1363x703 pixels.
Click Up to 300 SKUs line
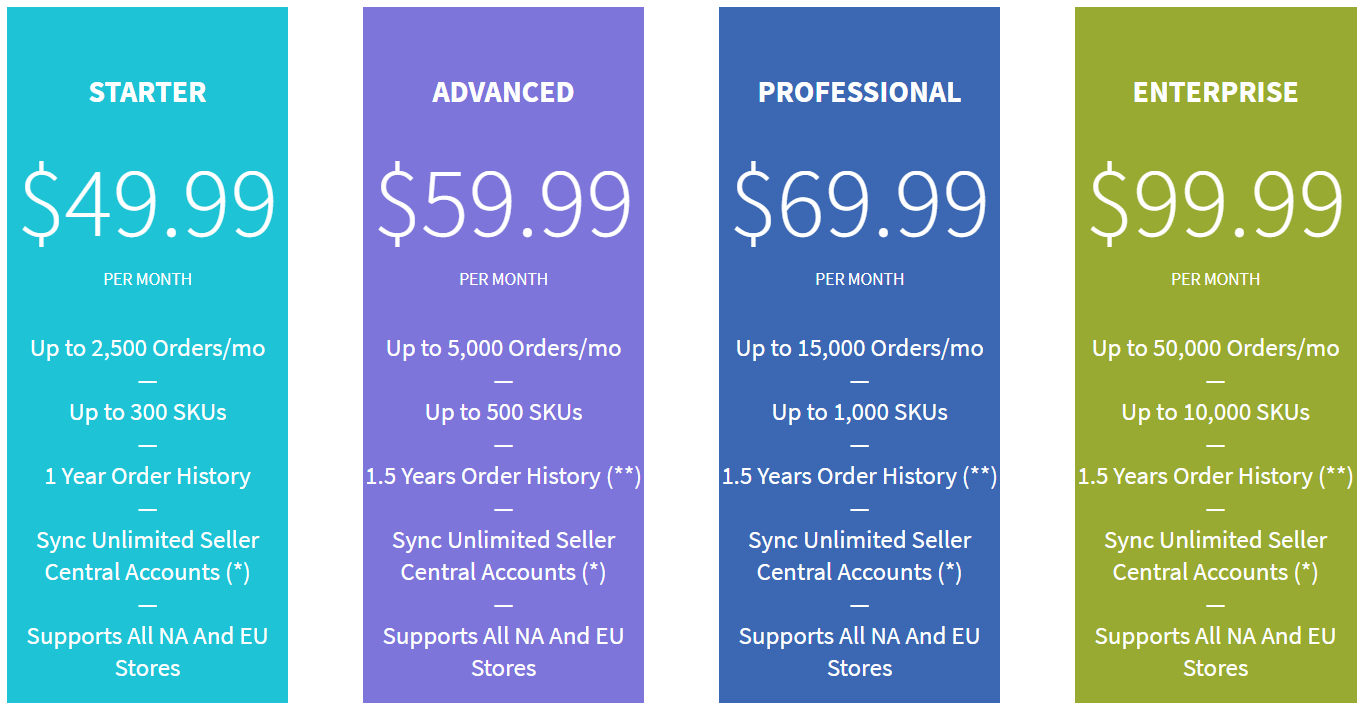tap(147, 412)
